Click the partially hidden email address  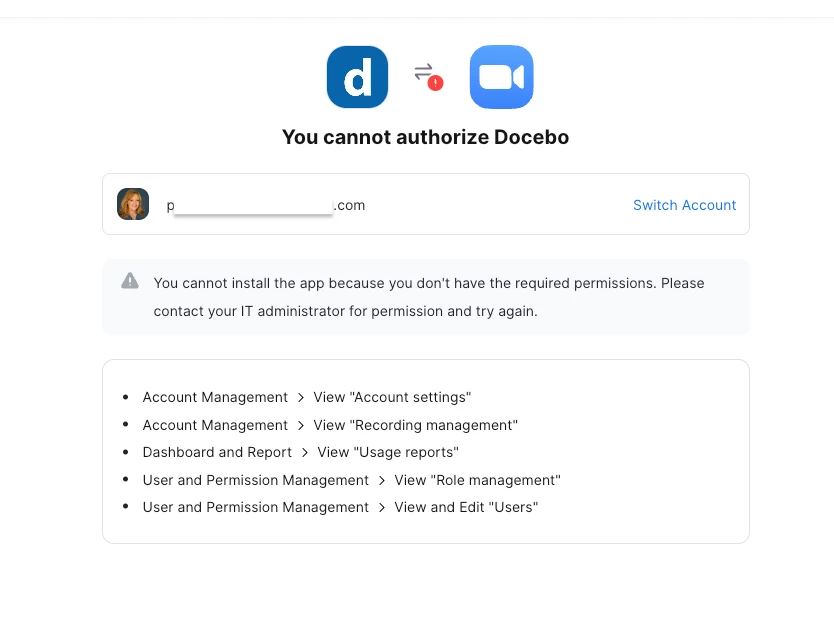click(x=266, y=205)
